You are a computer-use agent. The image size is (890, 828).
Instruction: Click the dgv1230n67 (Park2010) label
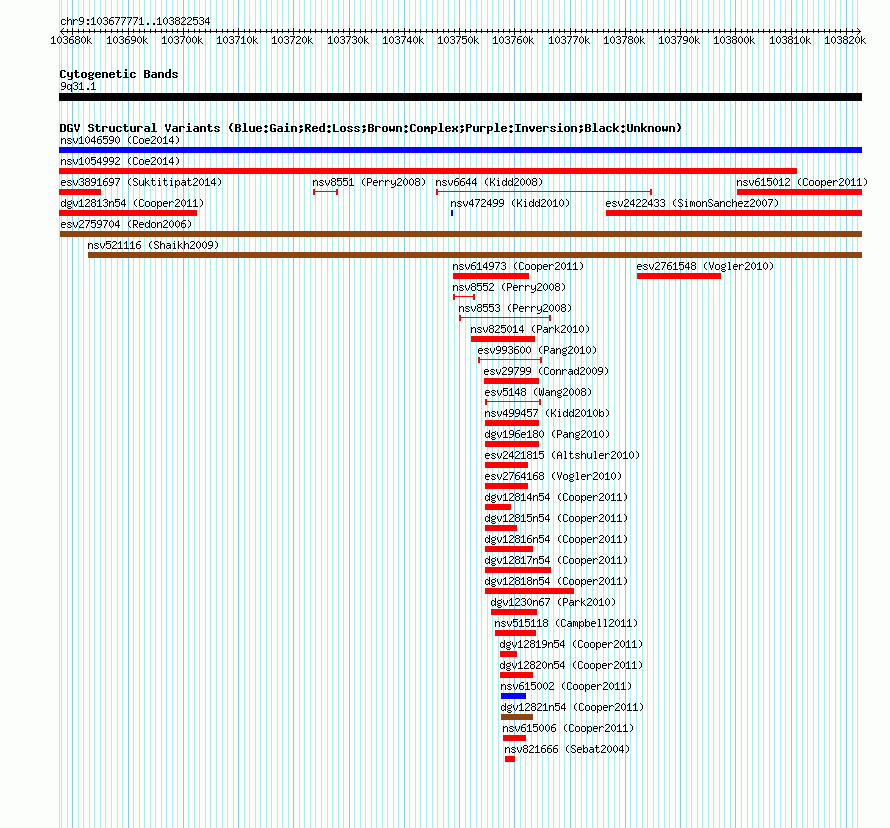click(x=553, y=602)
